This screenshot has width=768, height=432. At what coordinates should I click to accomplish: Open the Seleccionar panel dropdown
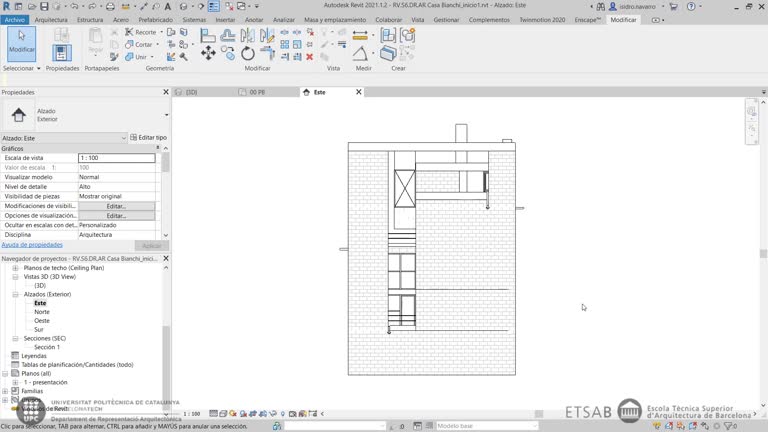coord(38,69)
